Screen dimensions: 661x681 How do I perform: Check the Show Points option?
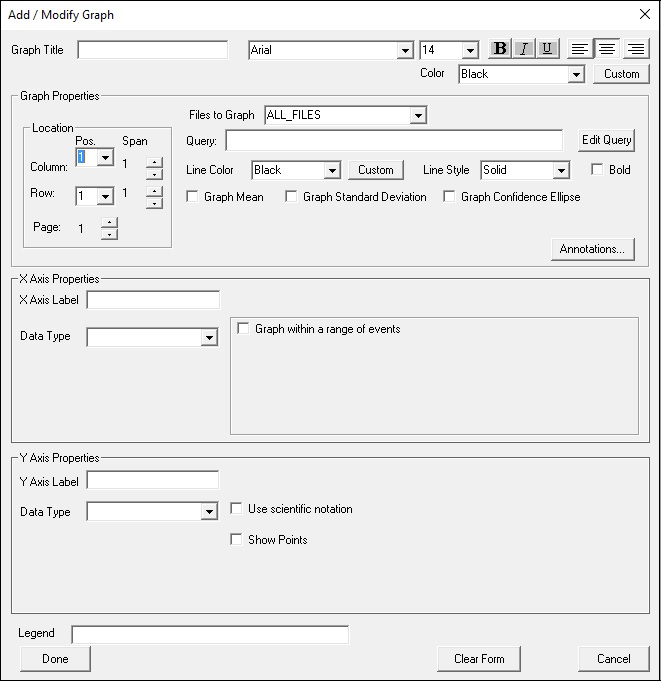click(236, 539)
